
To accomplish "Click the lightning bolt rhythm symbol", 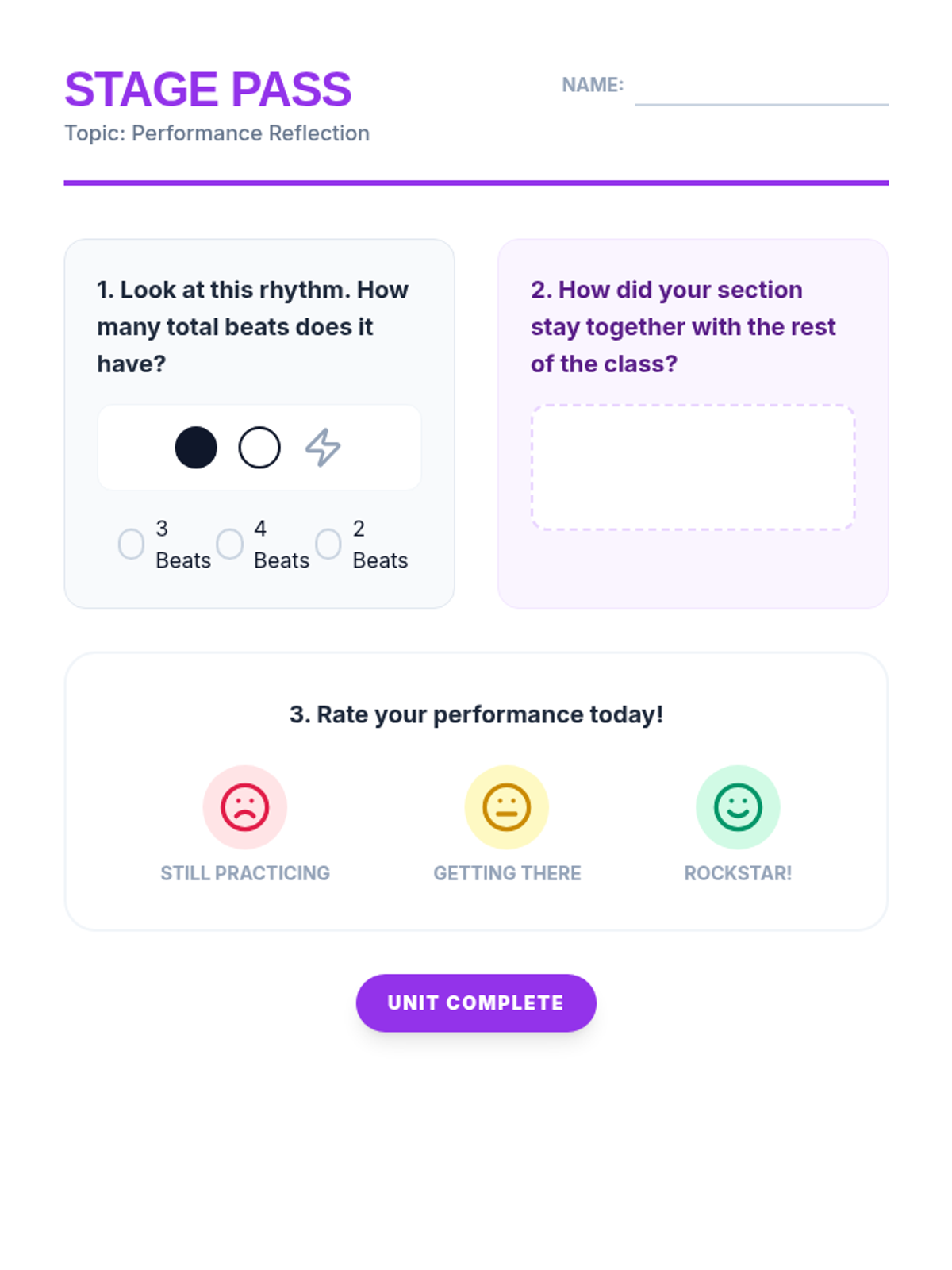I will point(323,448).
